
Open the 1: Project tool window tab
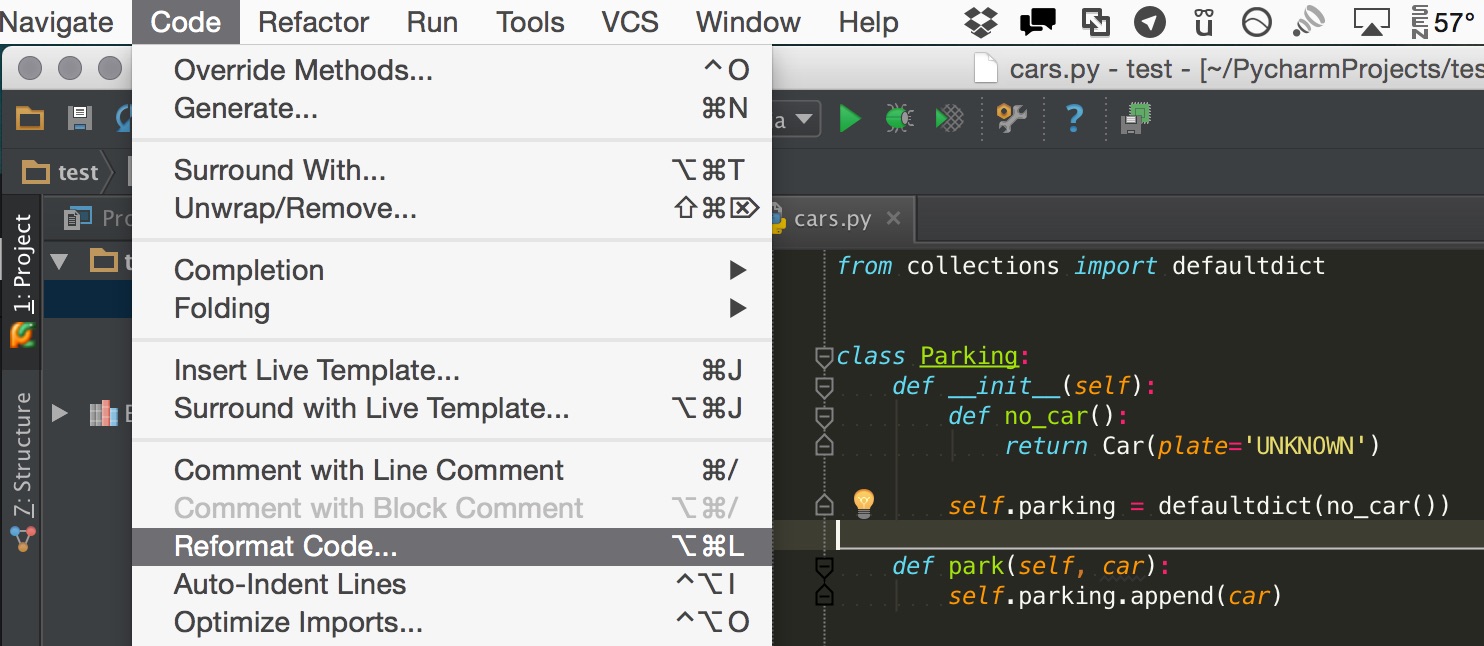pos(21,280)
